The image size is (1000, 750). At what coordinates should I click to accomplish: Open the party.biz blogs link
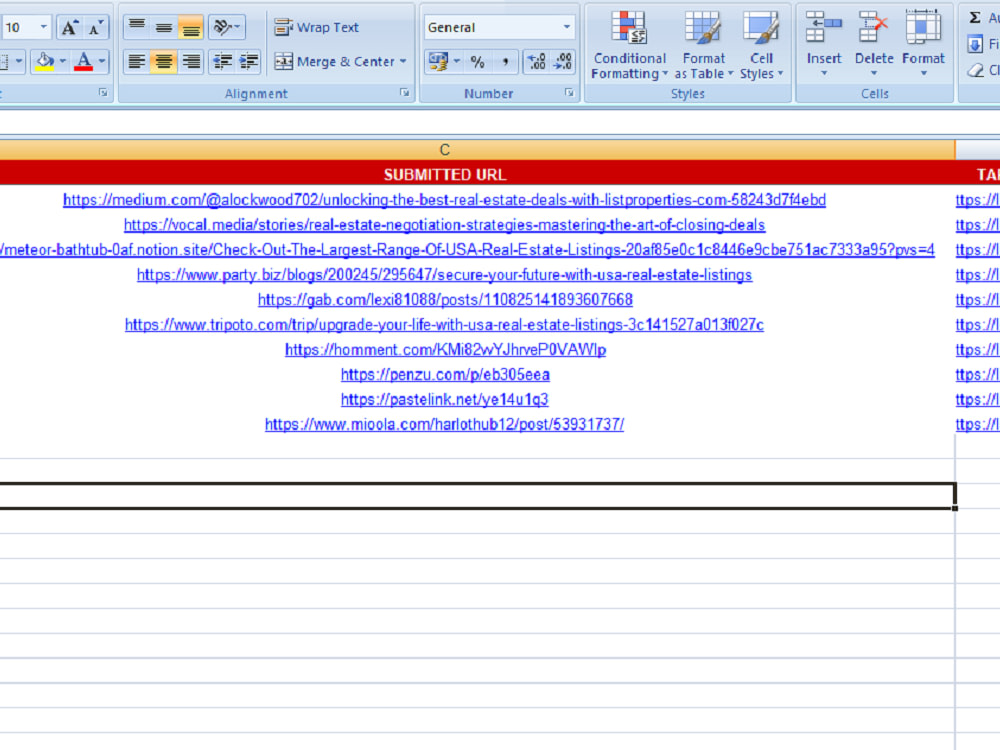[x=445, y=274]
